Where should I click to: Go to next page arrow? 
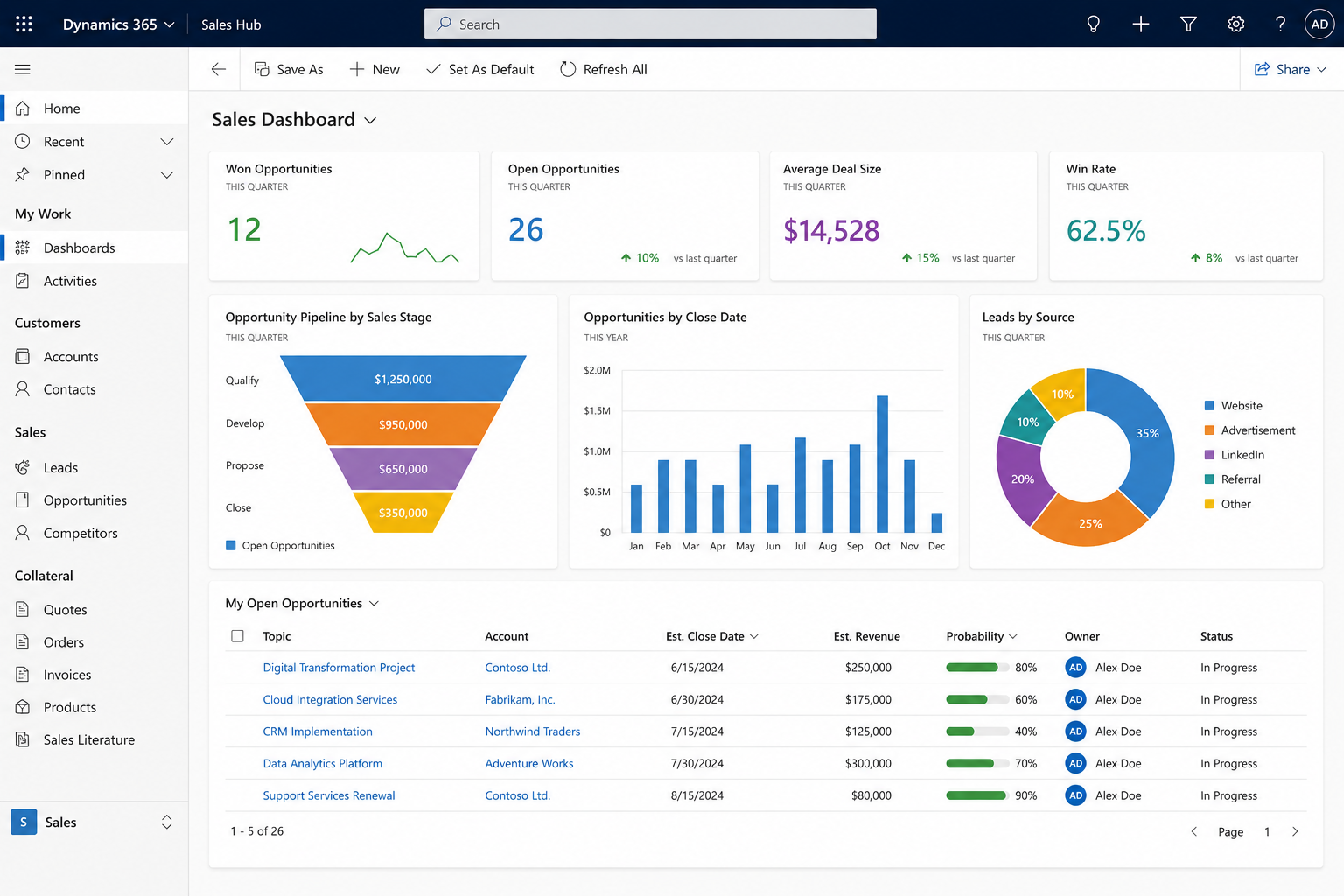click(x=1295, y=831)
